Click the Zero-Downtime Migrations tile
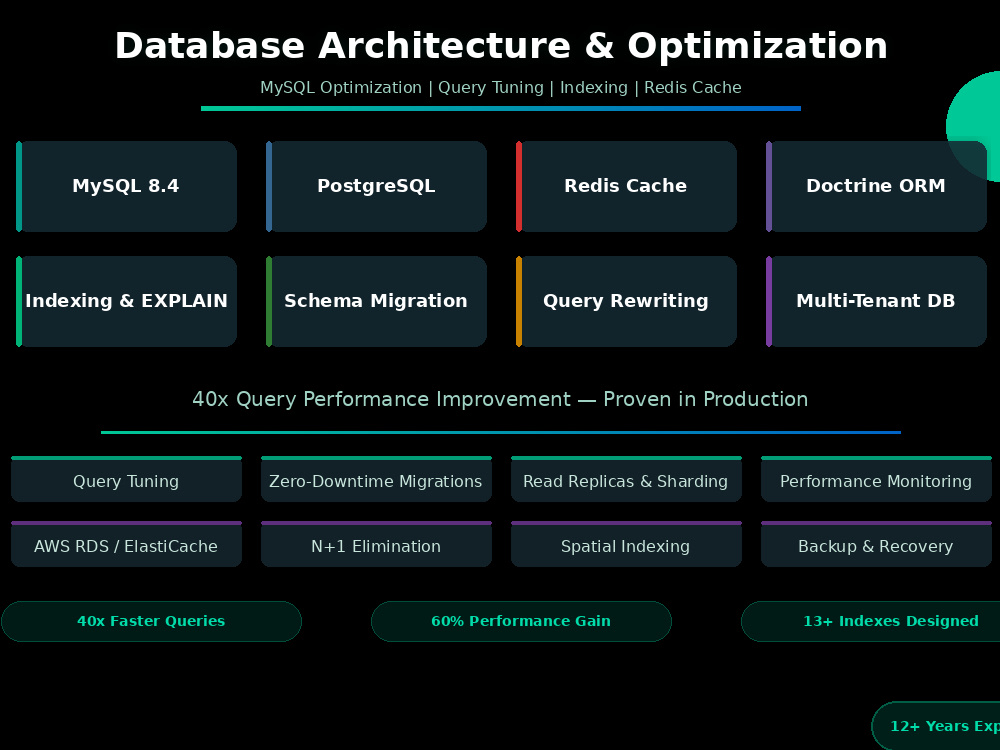The image size is (1000, 750). pyautogui.click(x=376, y=479)
